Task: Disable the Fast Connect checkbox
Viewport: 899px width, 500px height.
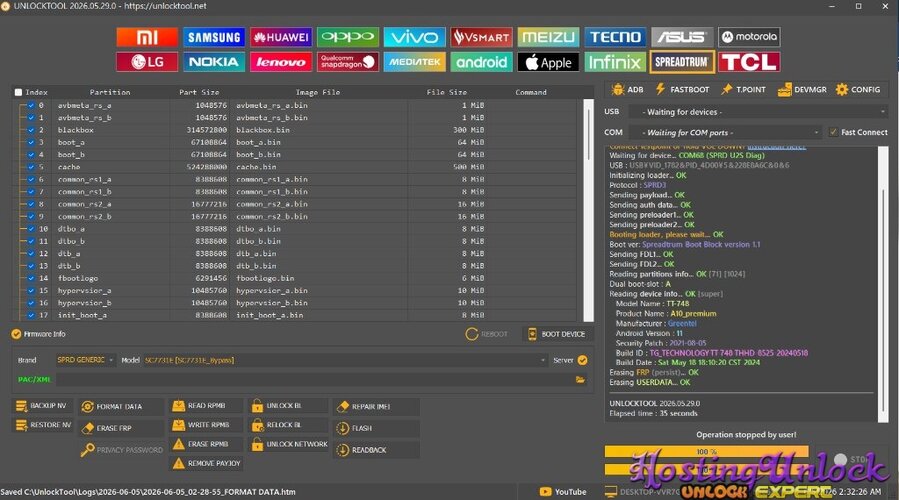Action: (833, 132)
